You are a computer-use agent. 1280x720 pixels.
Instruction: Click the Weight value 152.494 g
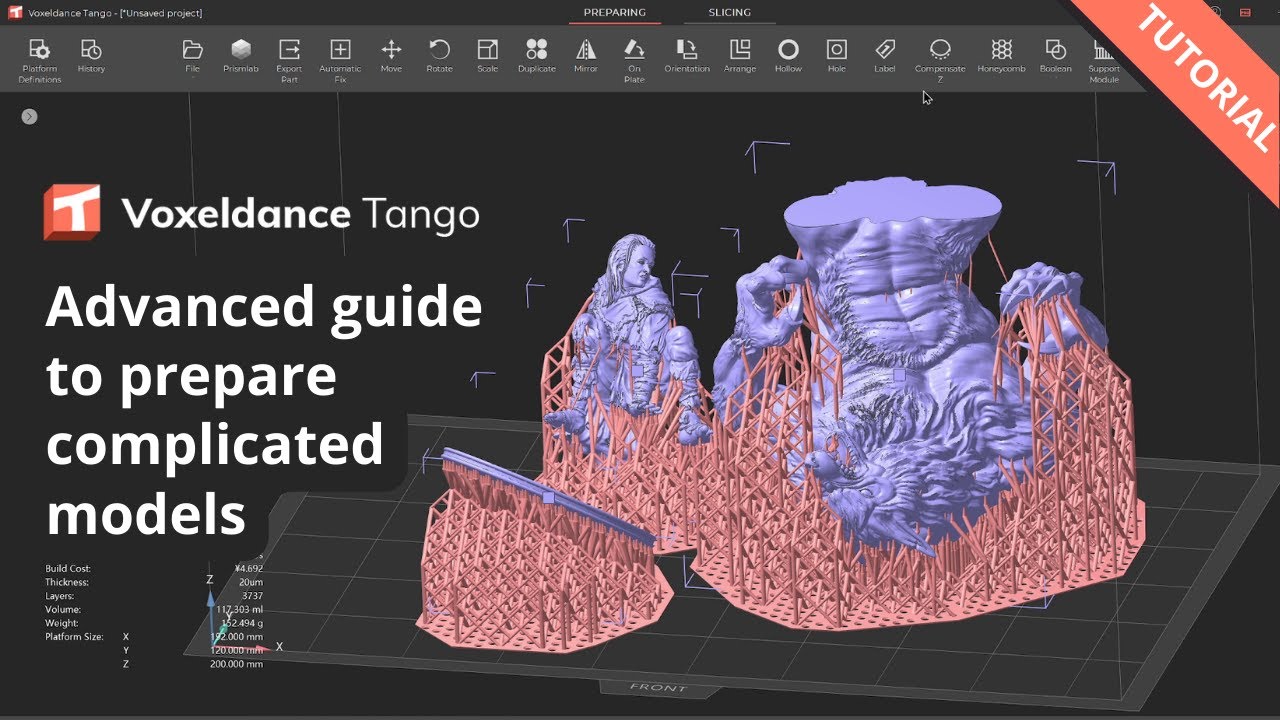(x=240, y=623)
